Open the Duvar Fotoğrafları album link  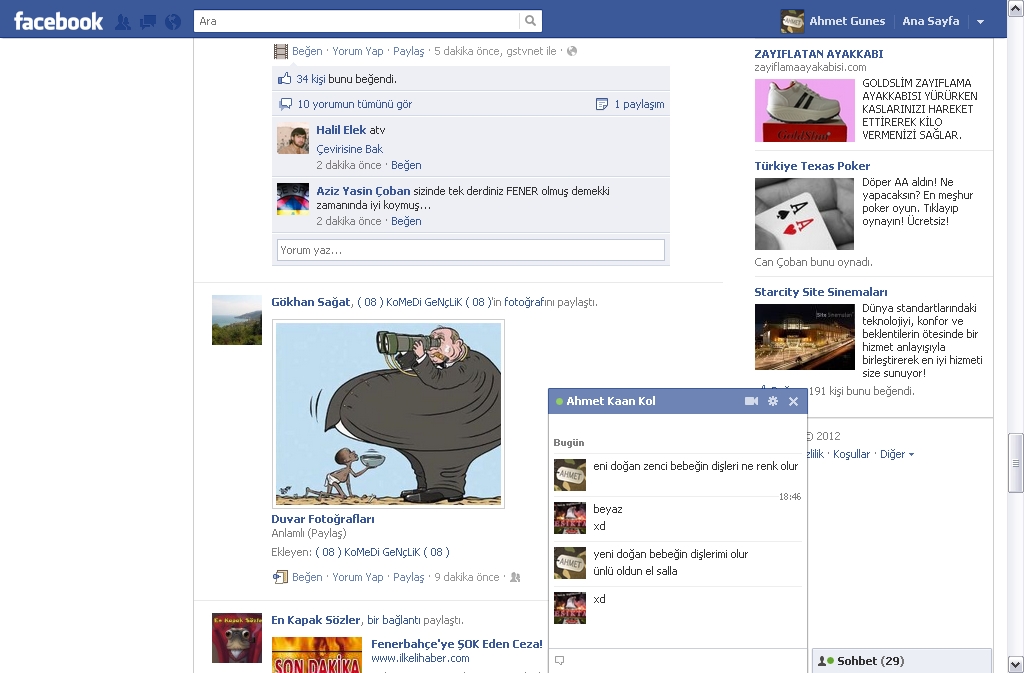323,519
